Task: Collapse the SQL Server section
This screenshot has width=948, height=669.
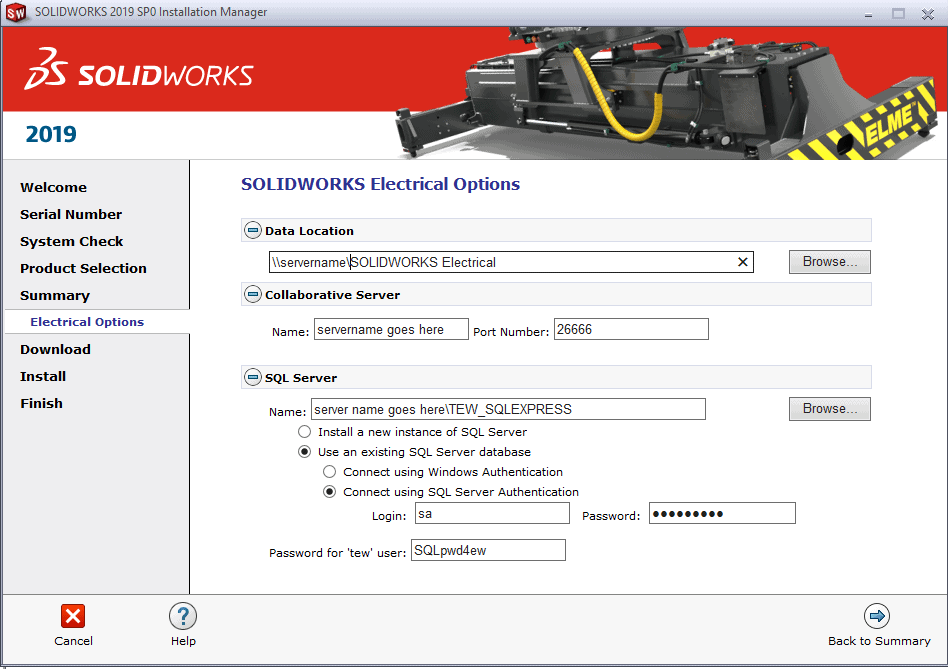Action: (253, 377)
